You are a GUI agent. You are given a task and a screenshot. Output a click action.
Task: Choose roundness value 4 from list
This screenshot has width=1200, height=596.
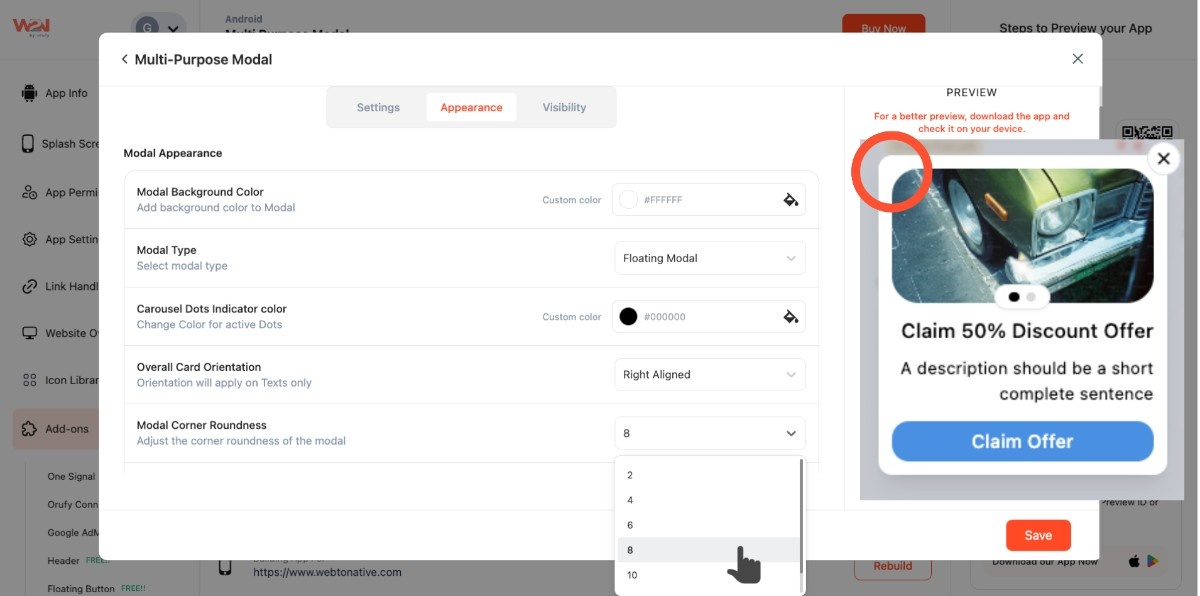pyautogui.click(x=631, y=500)
